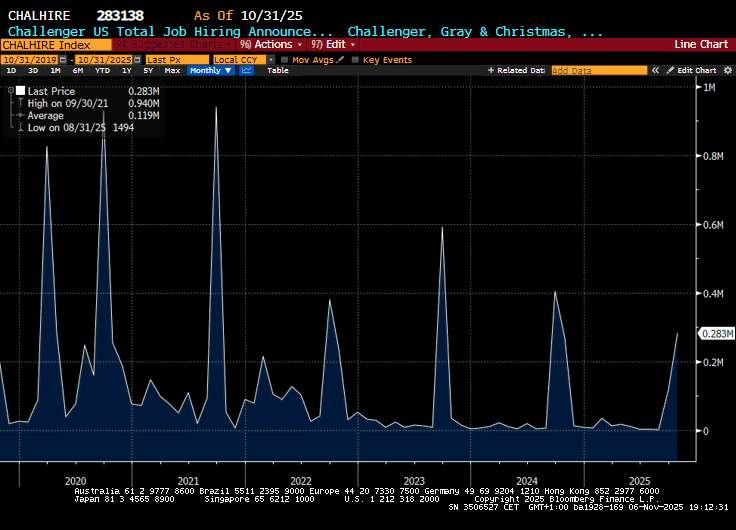
Task: Click the Last Price legend swatch
Action: 19,90
